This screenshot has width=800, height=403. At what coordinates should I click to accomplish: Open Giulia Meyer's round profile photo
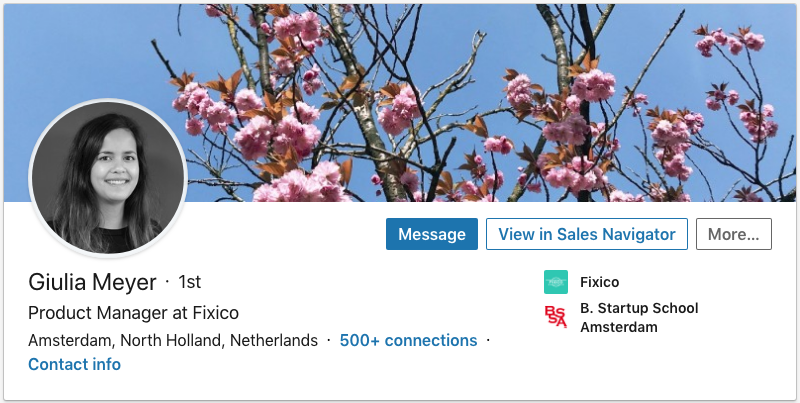point(108,176)
